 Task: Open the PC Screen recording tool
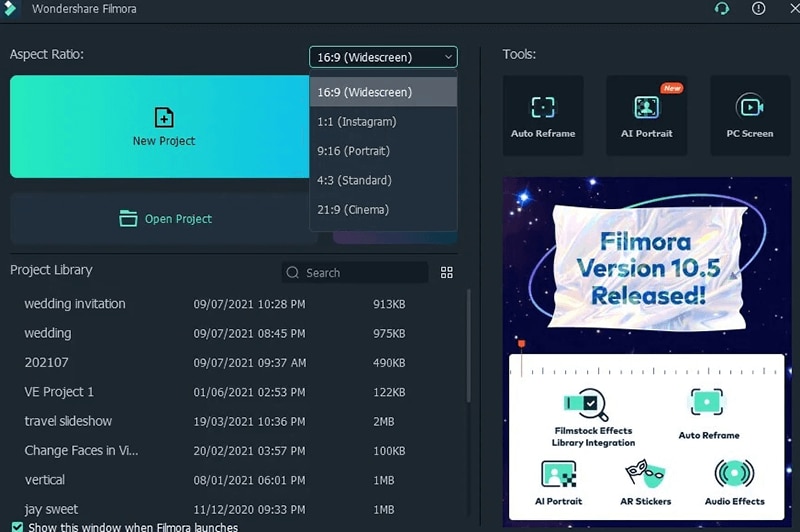pyautogui.click(x=750, y=116)
